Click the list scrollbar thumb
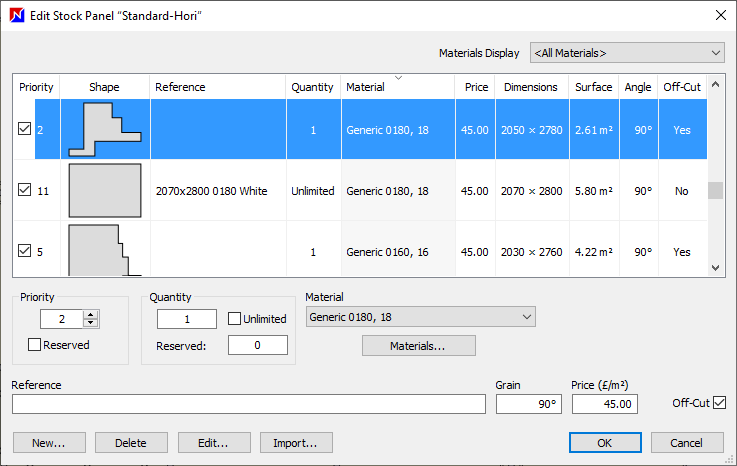Viewport: 737px width, 466px height. point(715,190)
